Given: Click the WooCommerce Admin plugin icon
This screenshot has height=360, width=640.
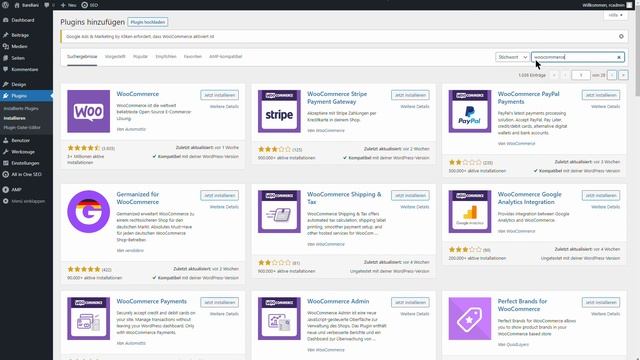Looking at the screenshot, I should click(279, 318).
